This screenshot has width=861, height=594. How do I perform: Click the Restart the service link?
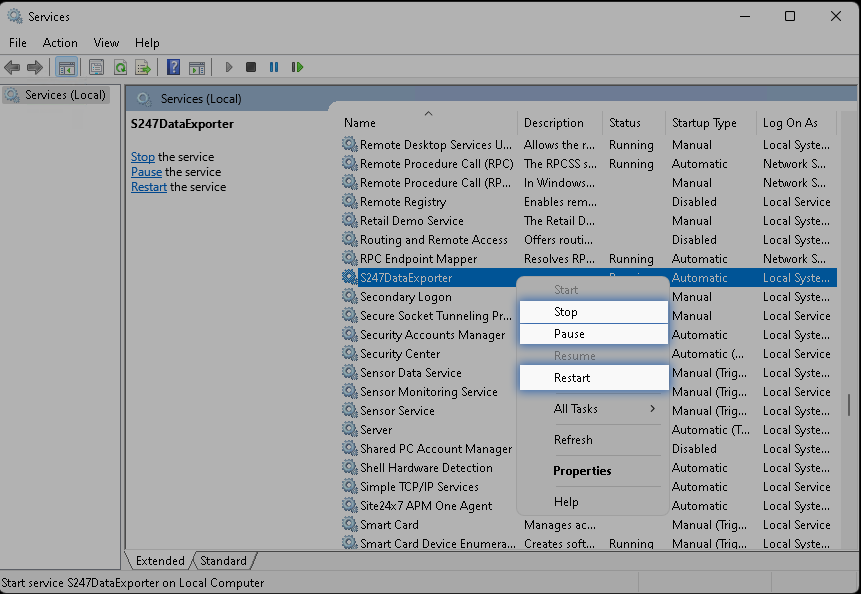pos(148,187)
